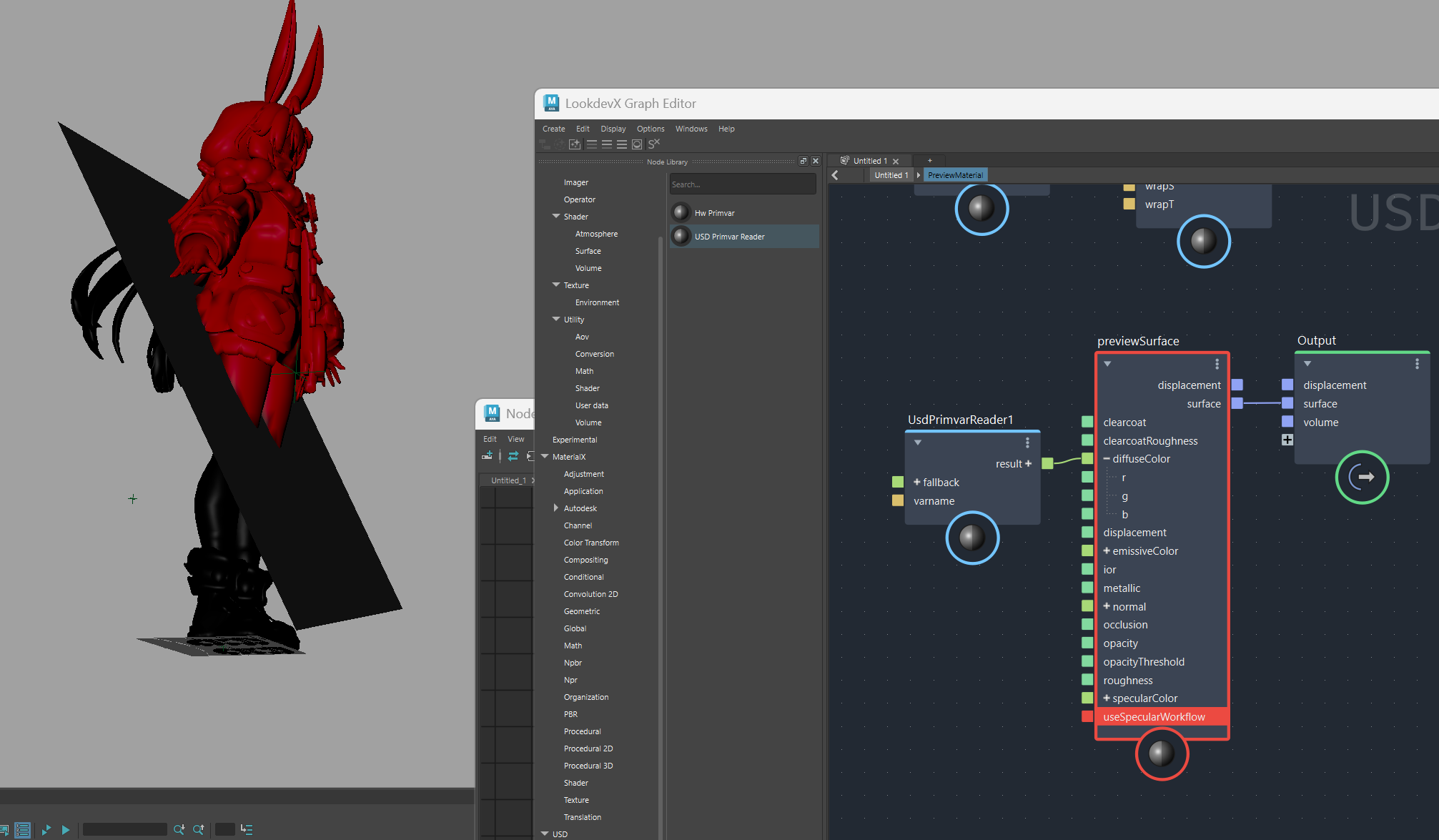
Task: Collapse the previewSurface node triangle
Action: tap(1107, 364)
